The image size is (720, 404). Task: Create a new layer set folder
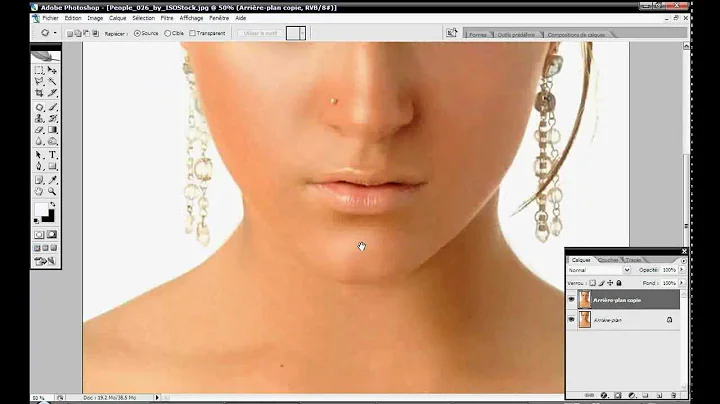tap(645, 395)
